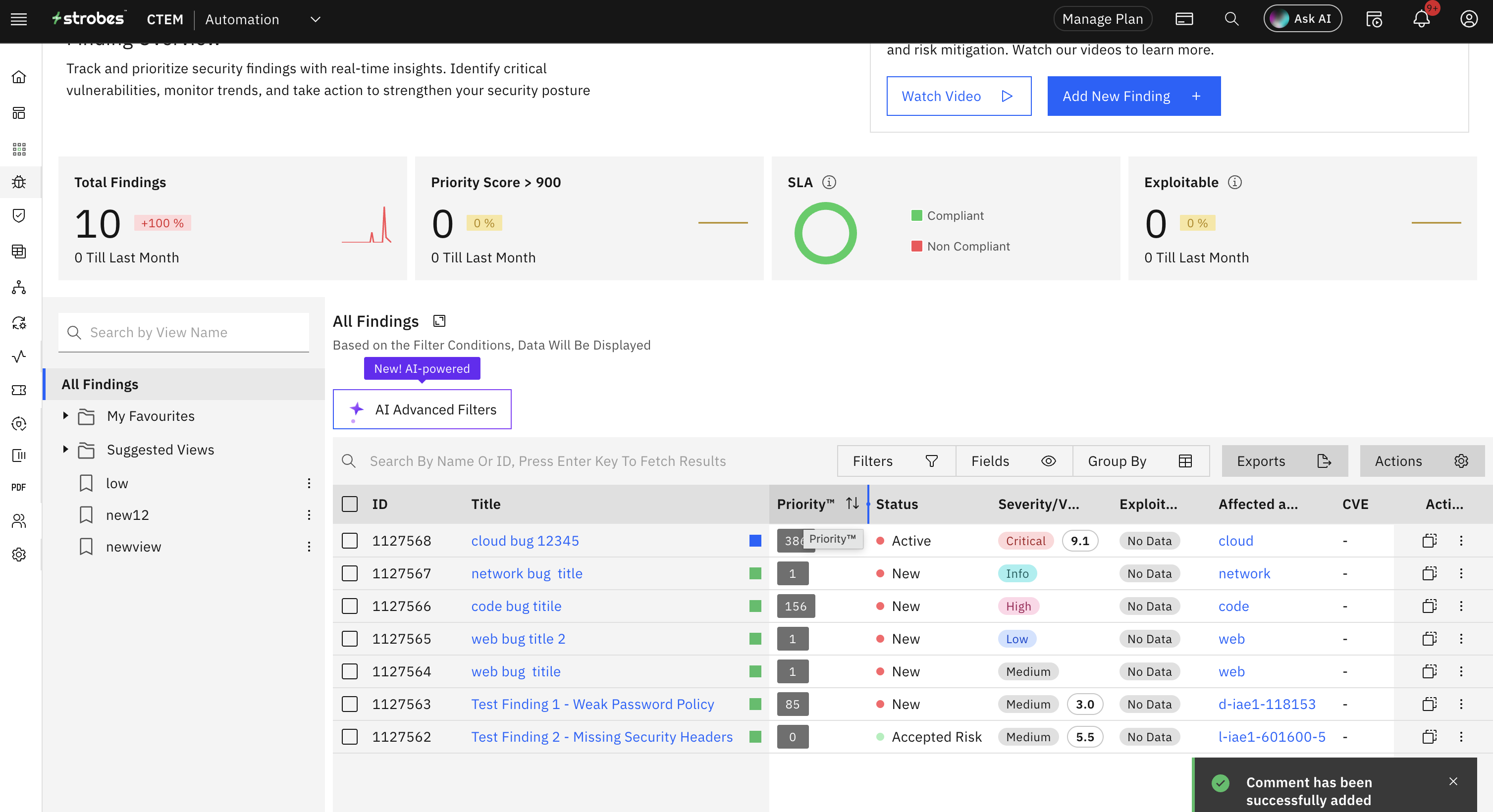The width and height of the screenshot is (1493, 812).
Task: Open the Automation workspace dropdown chevron
Action: [x=315, y=19]
